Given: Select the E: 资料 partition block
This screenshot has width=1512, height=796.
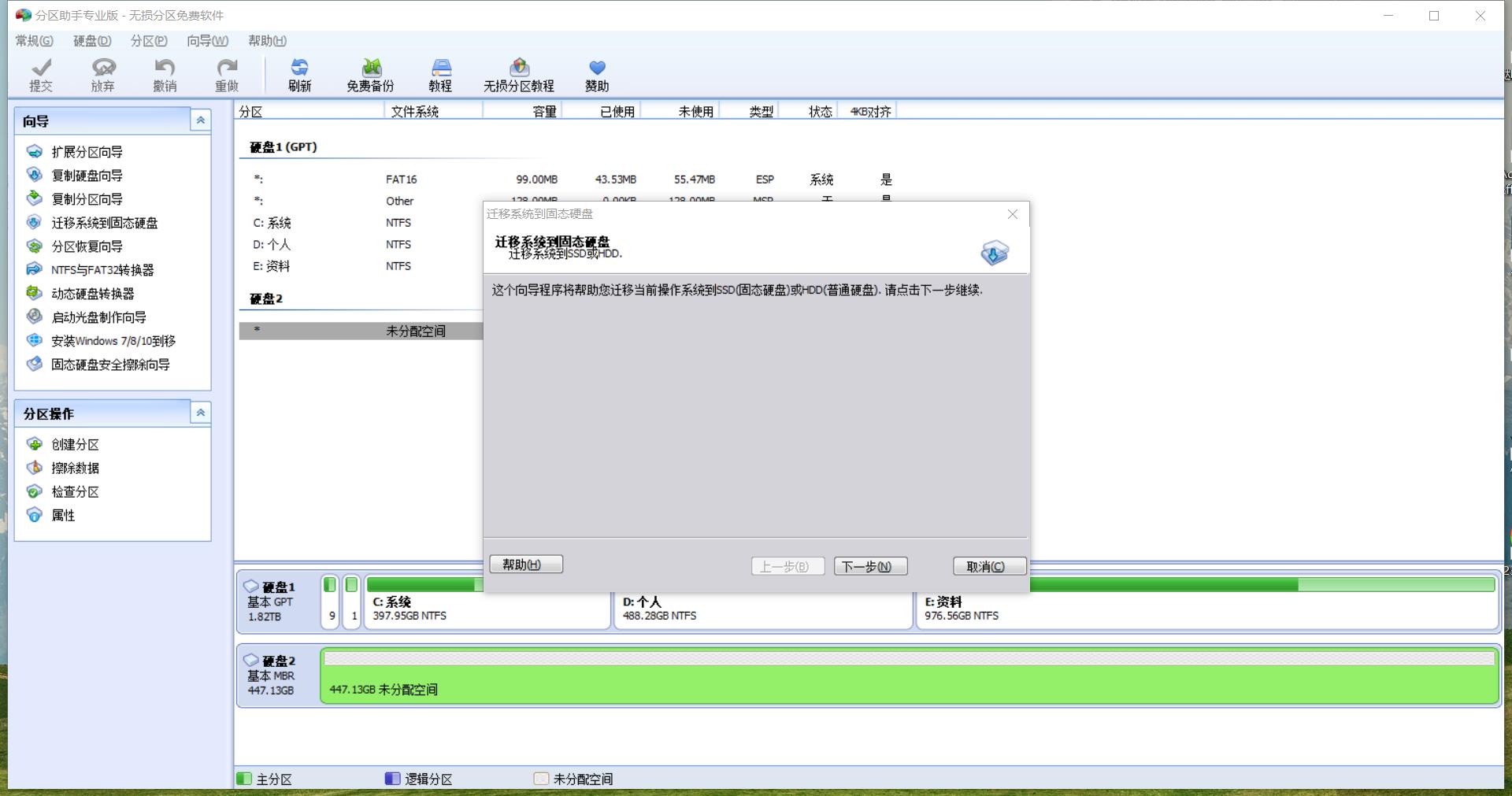Looking at the screenshot, I should (1206, 609).
